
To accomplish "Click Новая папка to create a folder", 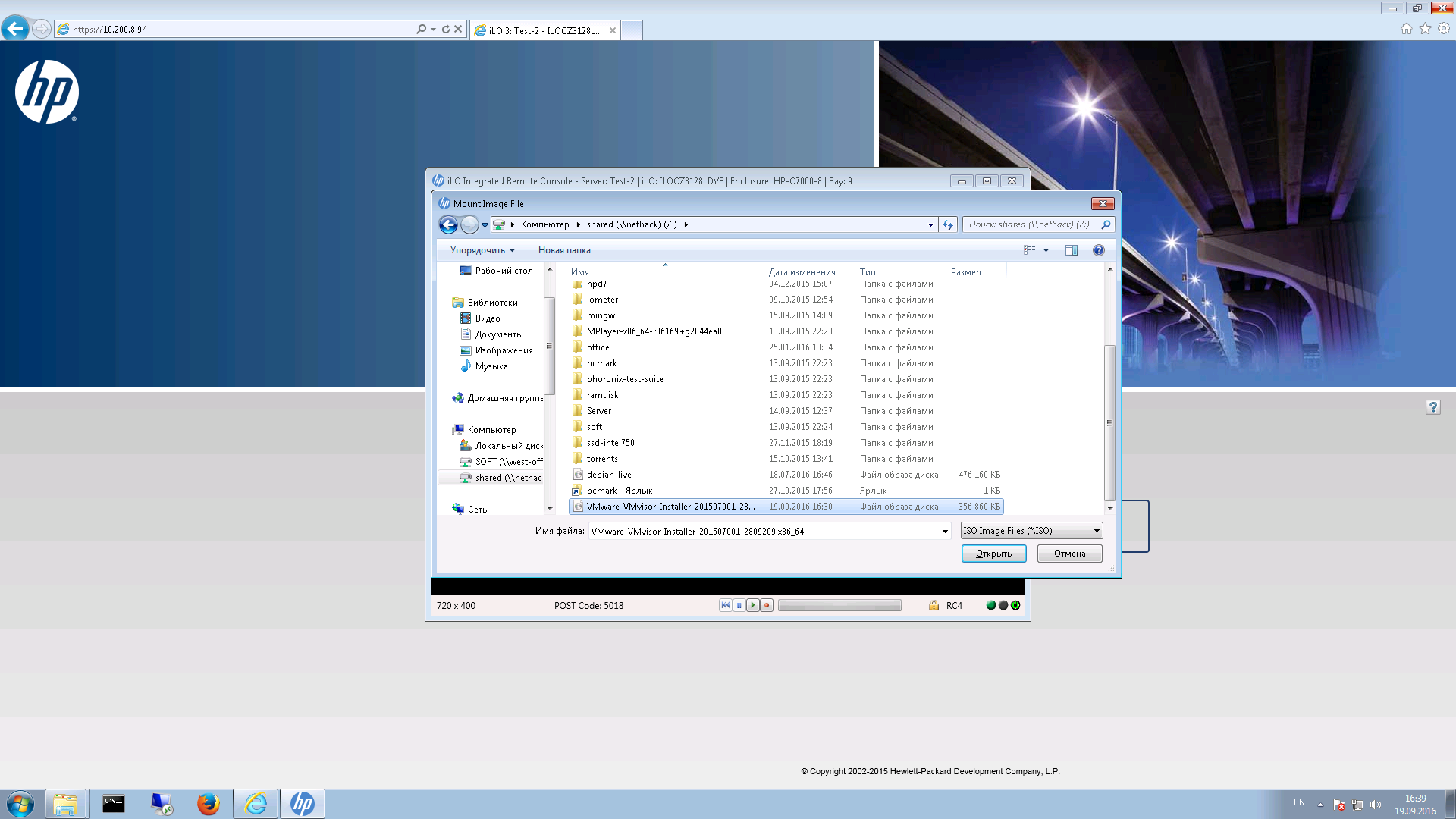I will (x=564, y=250).
